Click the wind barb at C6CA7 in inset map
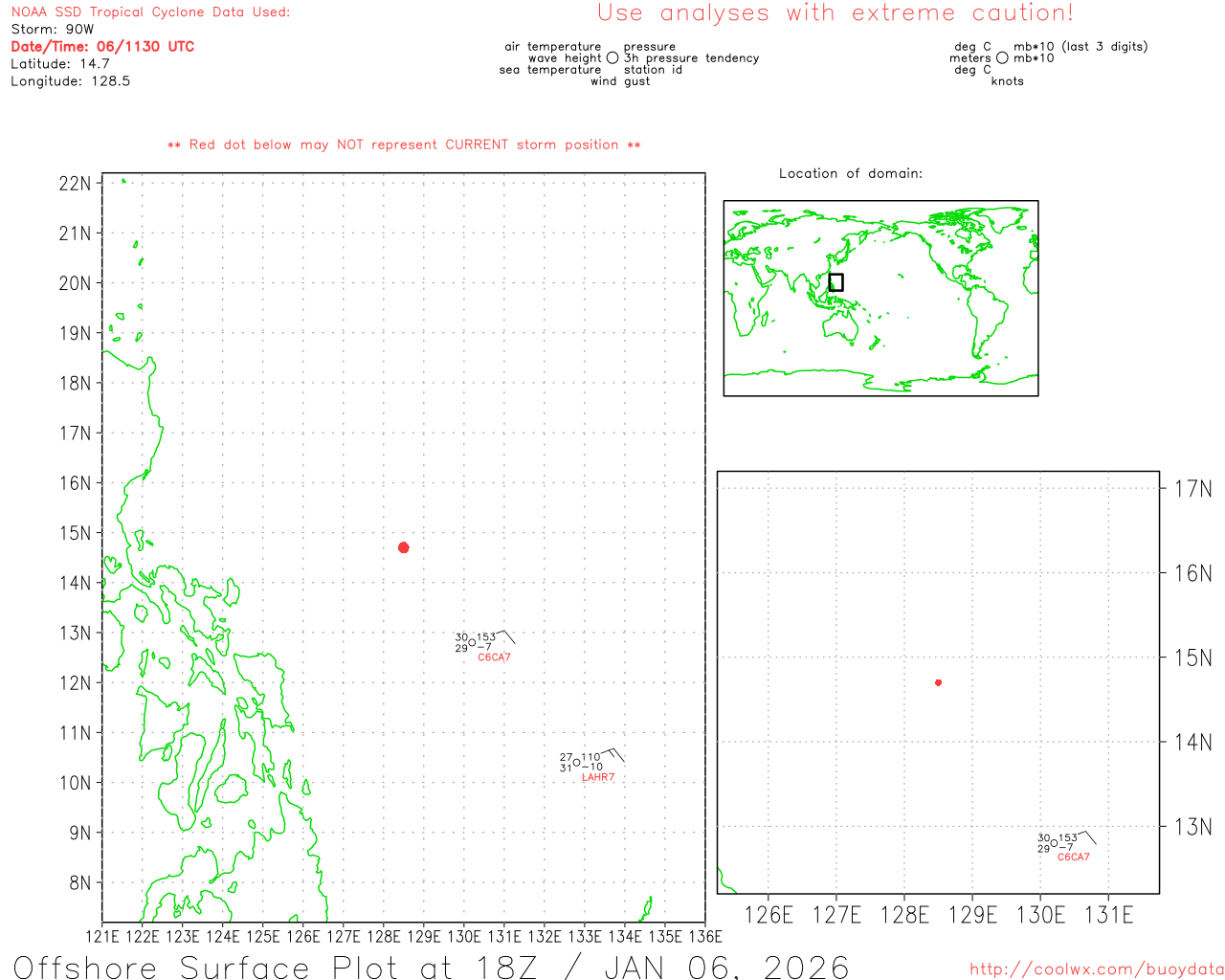The width and height of the screenshot is (1225, 980). click(1088, 837)
